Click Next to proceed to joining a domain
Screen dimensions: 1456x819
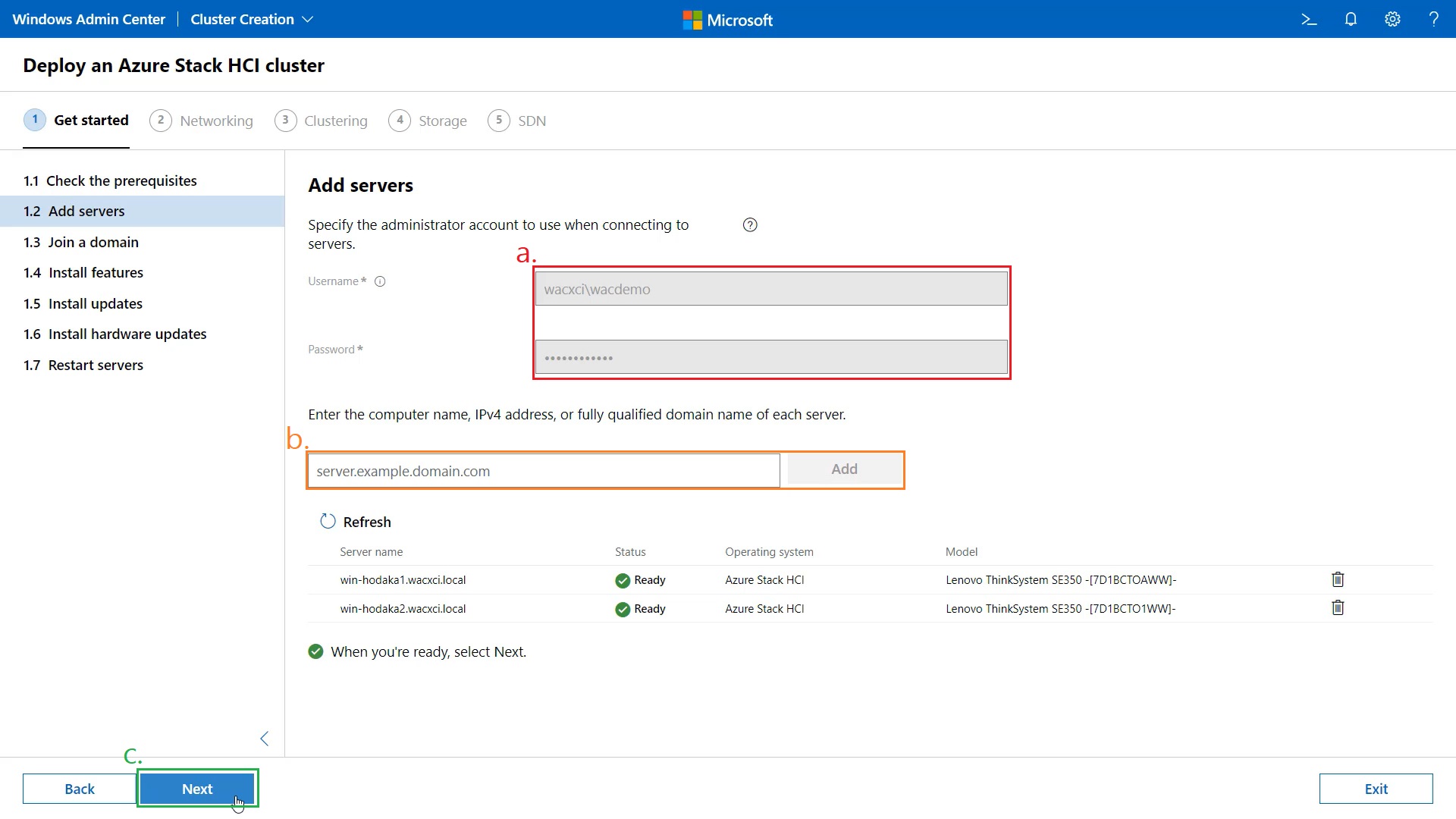(197, 789)
